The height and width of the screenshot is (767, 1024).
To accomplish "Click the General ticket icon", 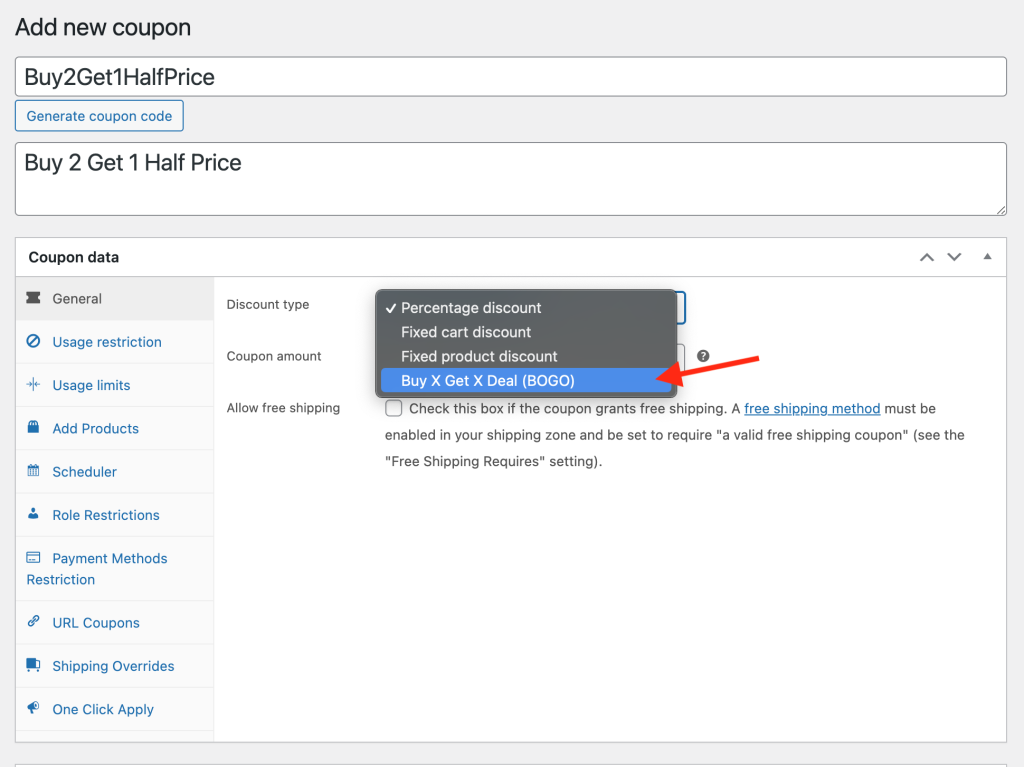I will click(33, 298).
